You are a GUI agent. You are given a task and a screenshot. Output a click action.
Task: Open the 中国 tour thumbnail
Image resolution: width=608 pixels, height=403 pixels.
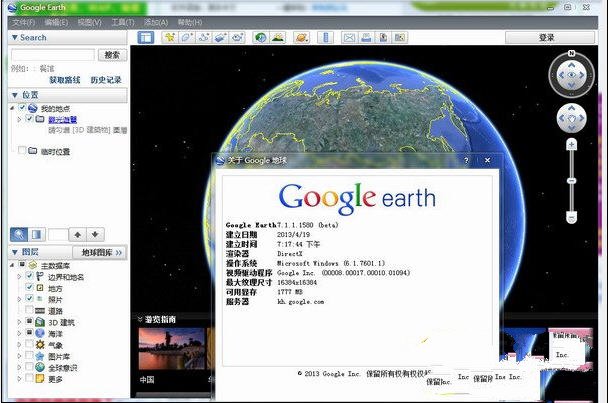pyautogui.click(x=171, y=349)
